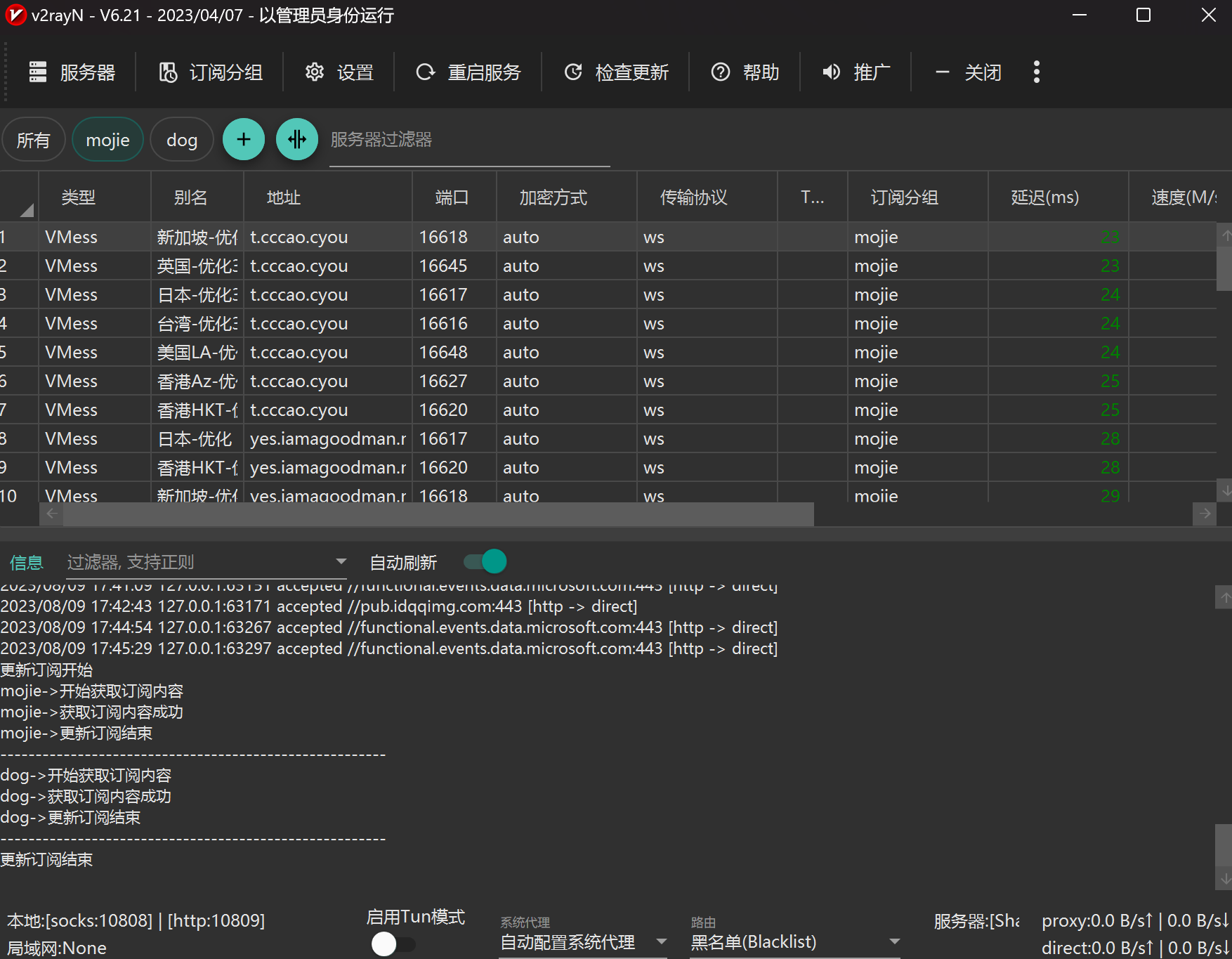Screen dimensions: 1232x959
Task: Switch to the dog subscription group
Action: (x=182, y=140)
